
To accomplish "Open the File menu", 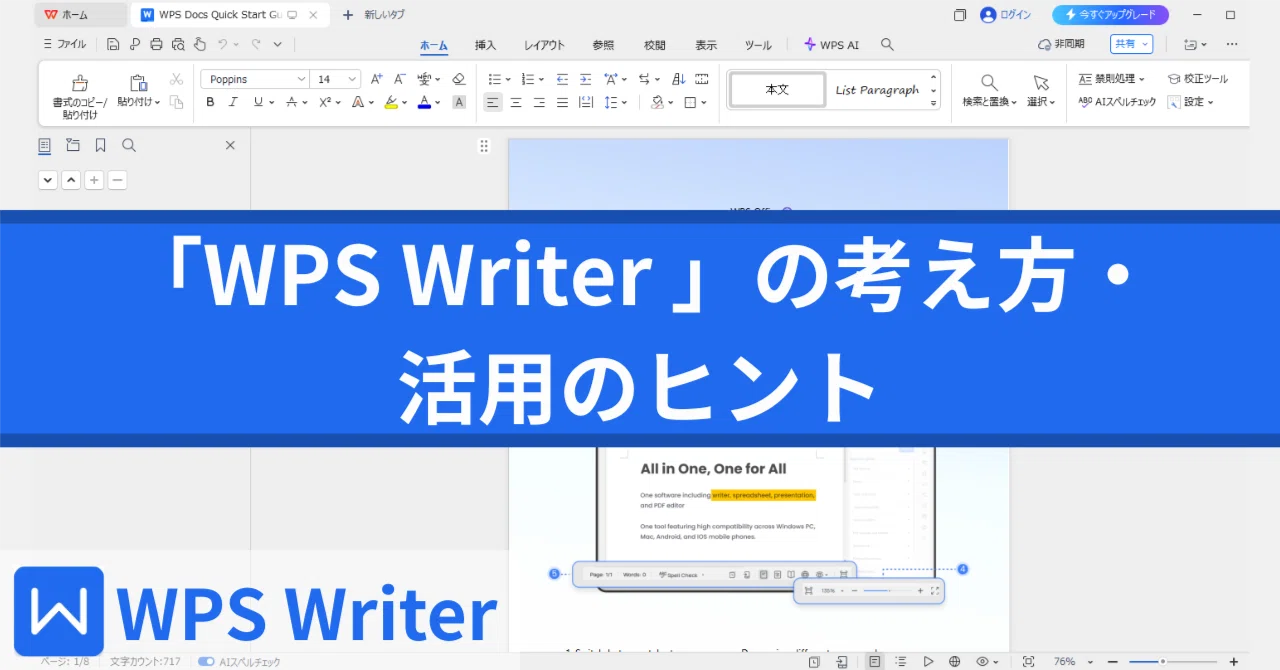I will [65, 44].
